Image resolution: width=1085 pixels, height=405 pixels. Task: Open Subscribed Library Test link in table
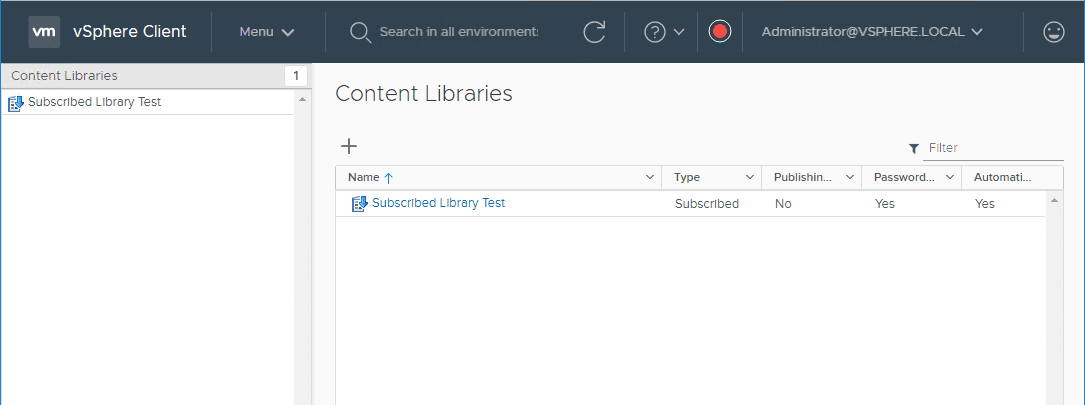(438, 203)
